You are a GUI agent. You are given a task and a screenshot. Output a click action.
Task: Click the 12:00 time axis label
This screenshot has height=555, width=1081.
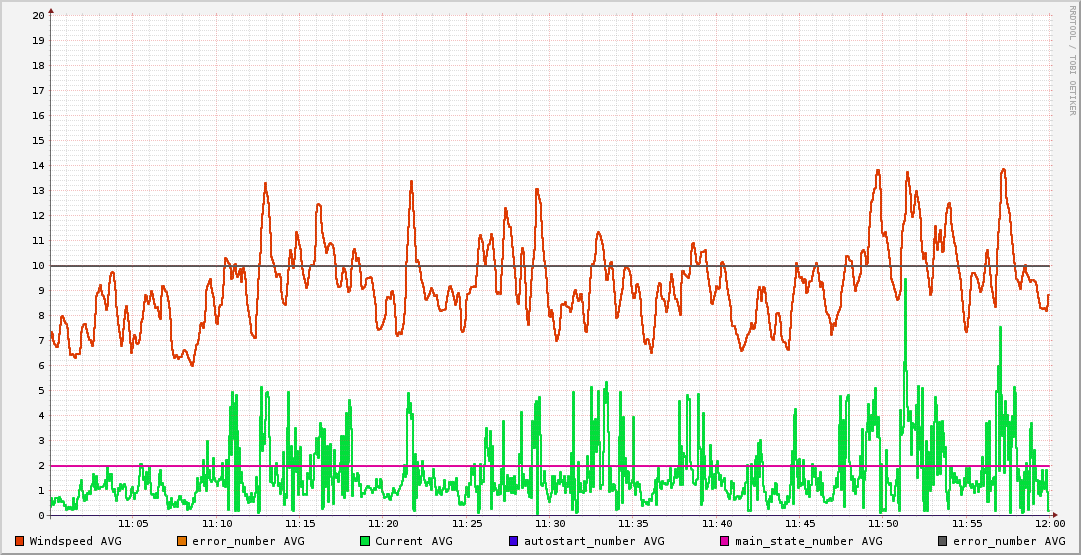point(1049,524)
